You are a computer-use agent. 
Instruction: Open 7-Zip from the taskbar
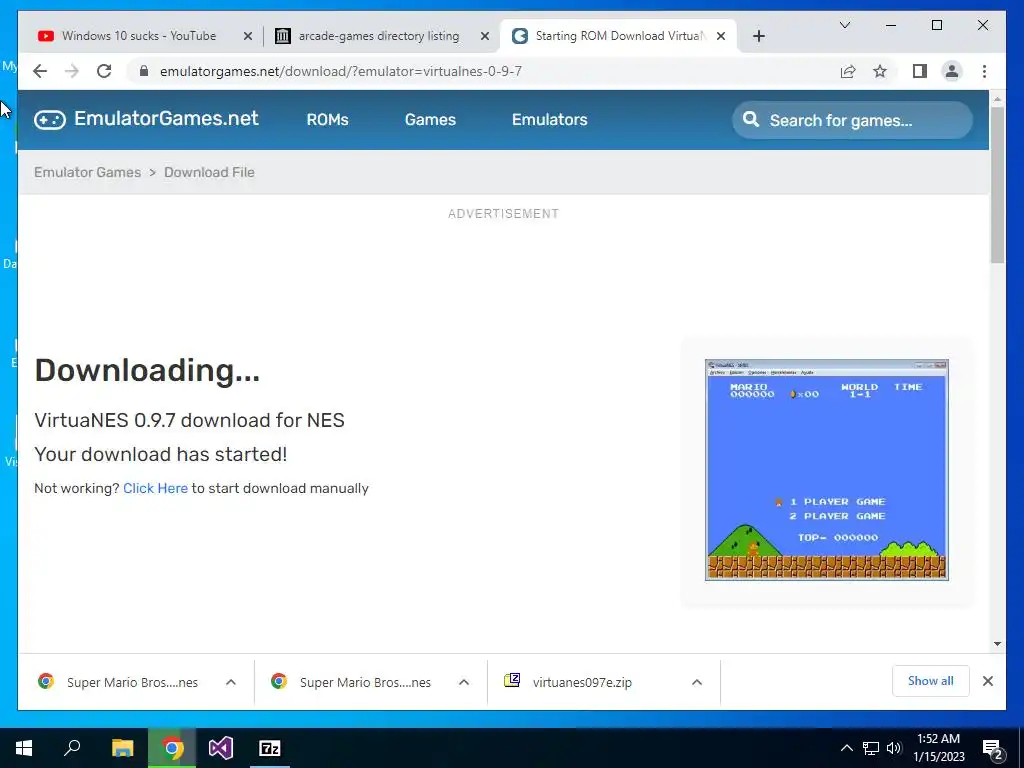270,748
